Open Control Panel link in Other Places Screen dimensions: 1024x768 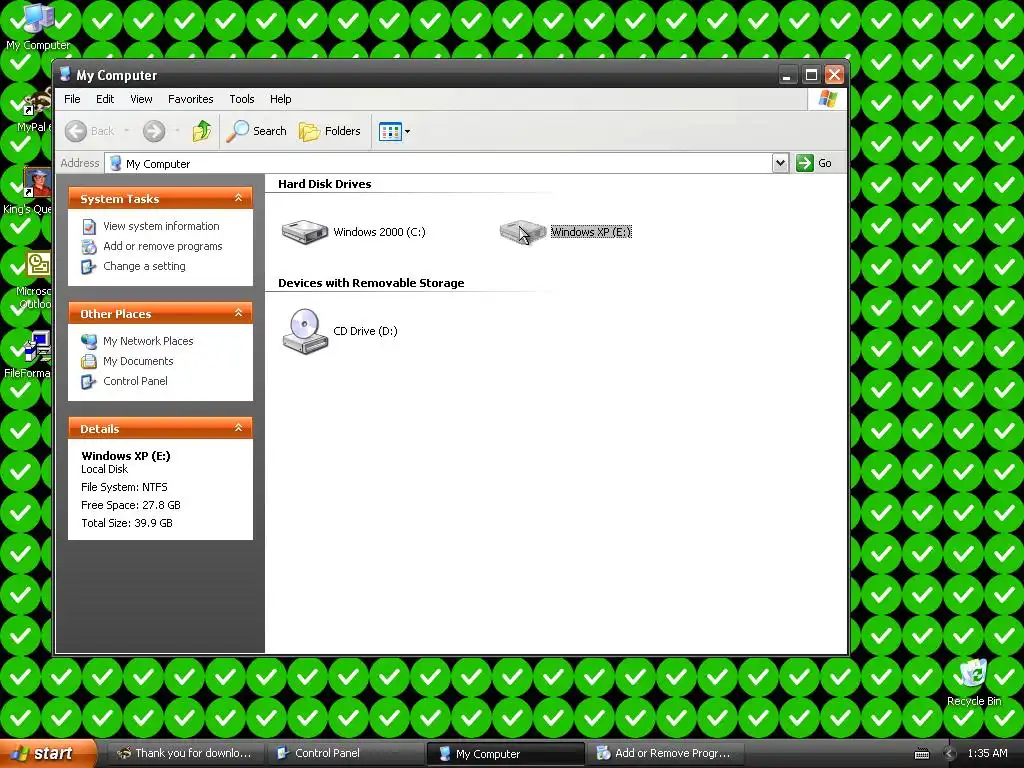point(135,381)
